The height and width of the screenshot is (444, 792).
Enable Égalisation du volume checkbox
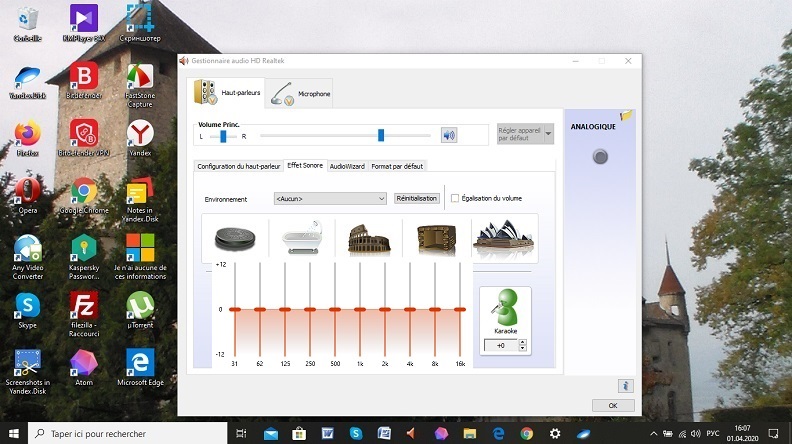point(455,198)
